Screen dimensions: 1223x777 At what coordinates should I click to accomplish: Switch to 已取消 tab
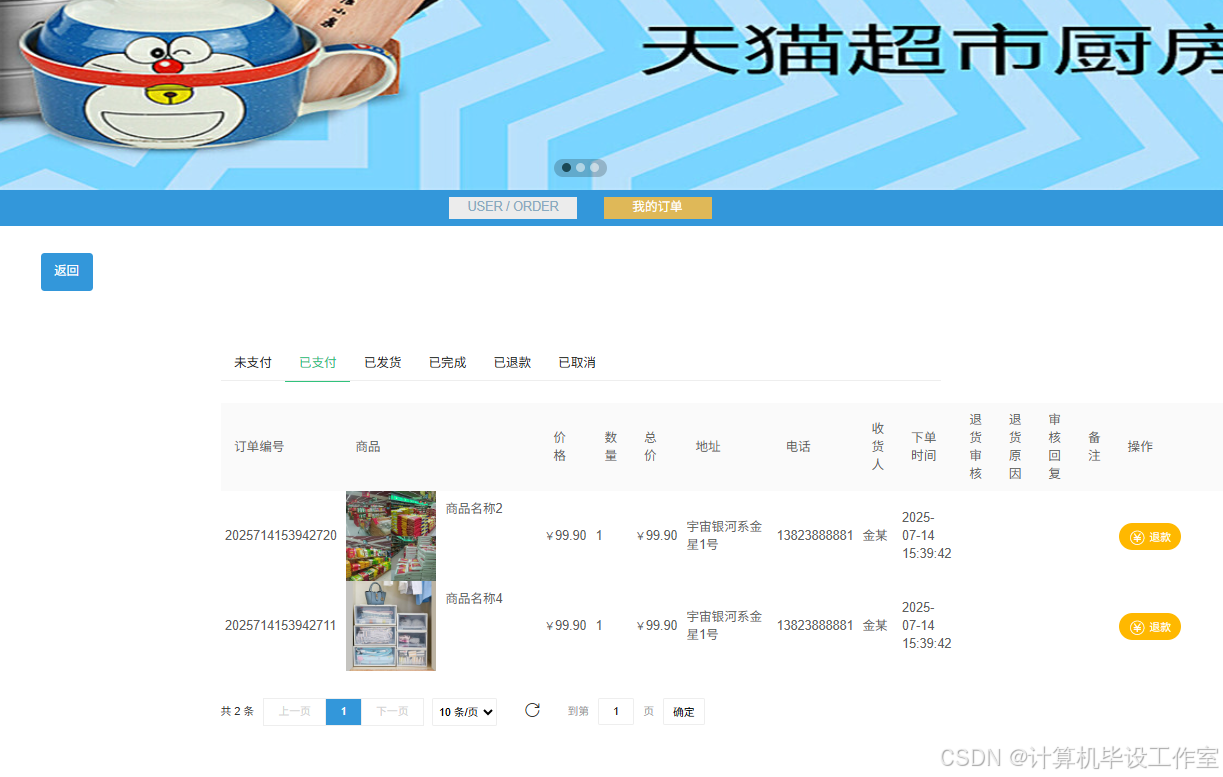pyautogui.click(x=577, y=362)
